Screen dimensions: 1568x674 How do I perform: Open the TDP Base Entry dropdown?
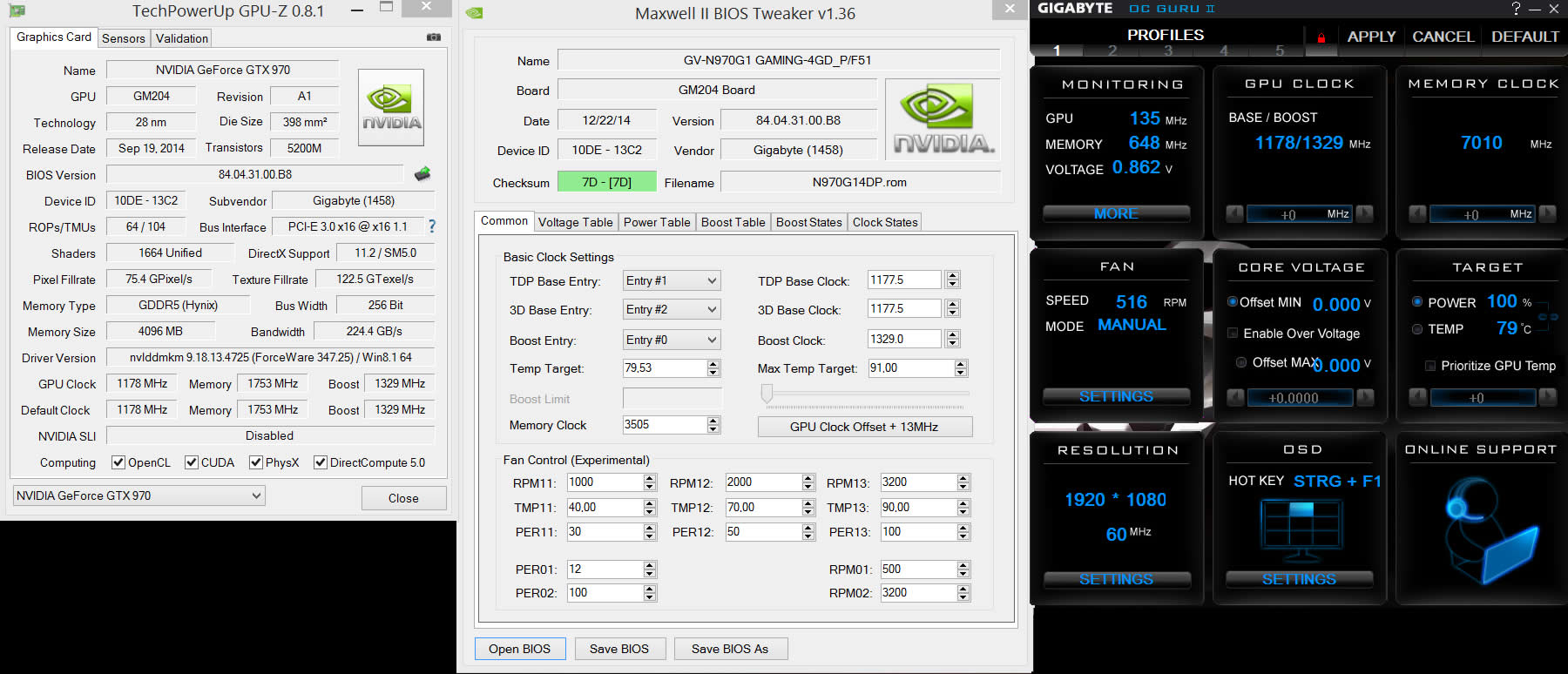pyautogui.click(x=672, y=280)
